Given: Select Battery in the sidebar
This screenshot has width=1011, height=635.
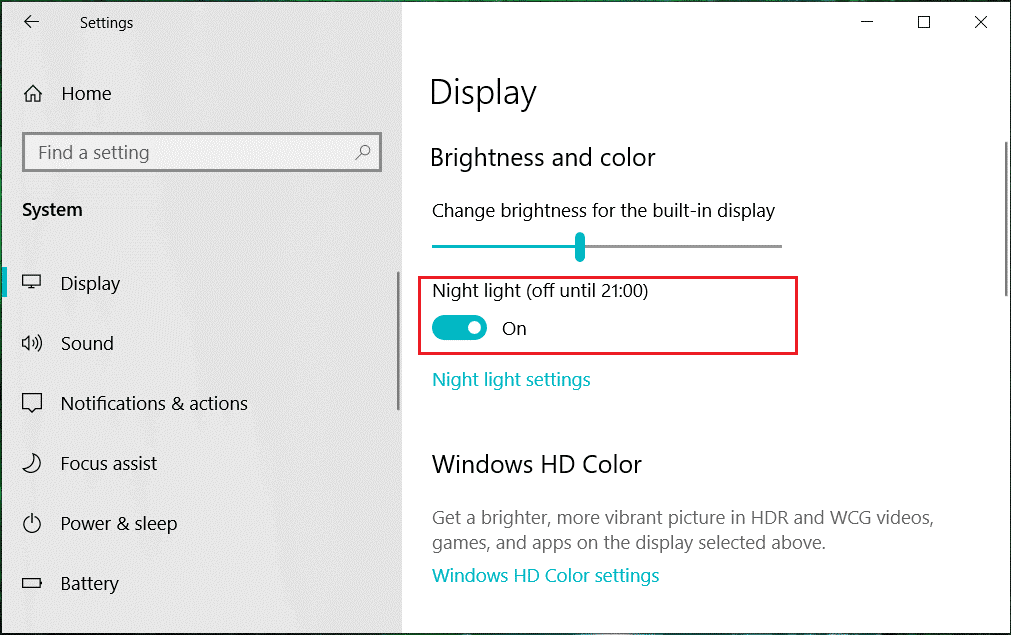Looking at the screenshot, I should pyautogui.click(x=90, y=583).
